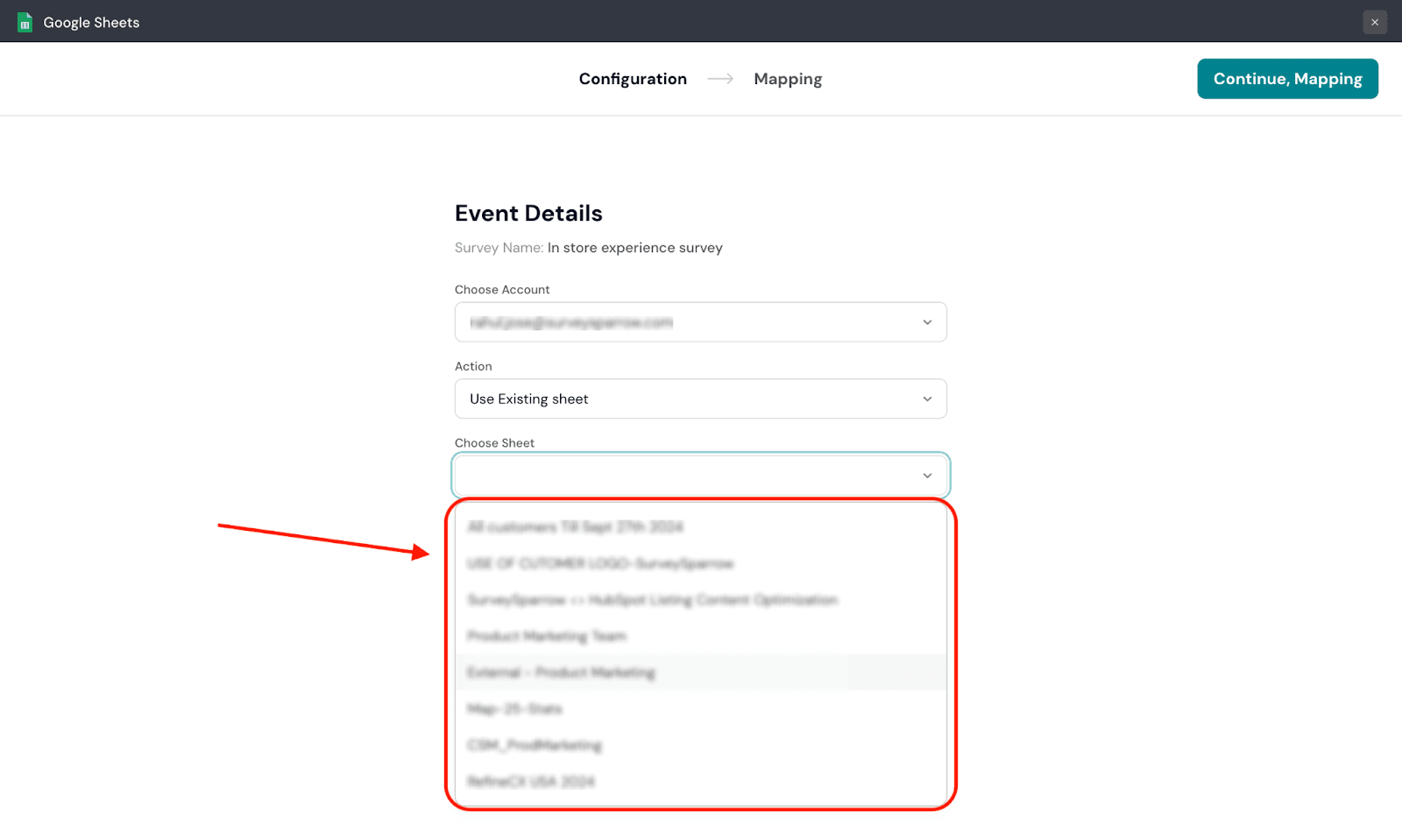This screenshot has width=1402, height=840.
Task: Pick the 'RefineCX USA 2024' sheet
Action: tap(531, 781)
